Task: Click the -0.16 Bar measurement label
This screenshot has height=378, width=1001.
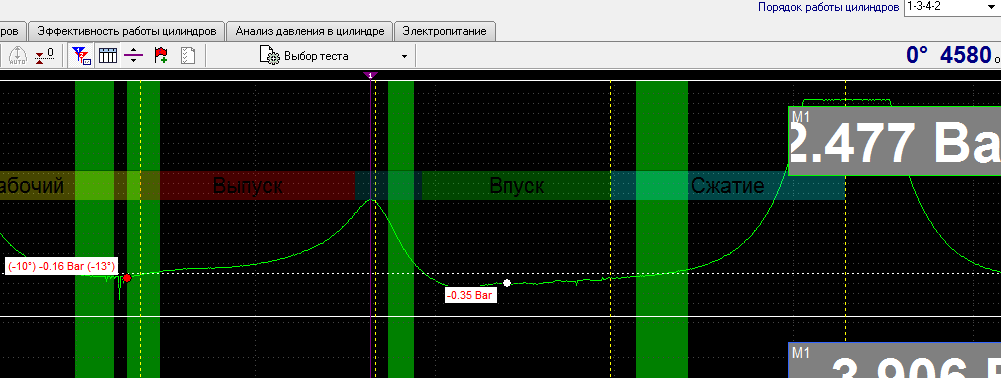Action: click(61, 266)
